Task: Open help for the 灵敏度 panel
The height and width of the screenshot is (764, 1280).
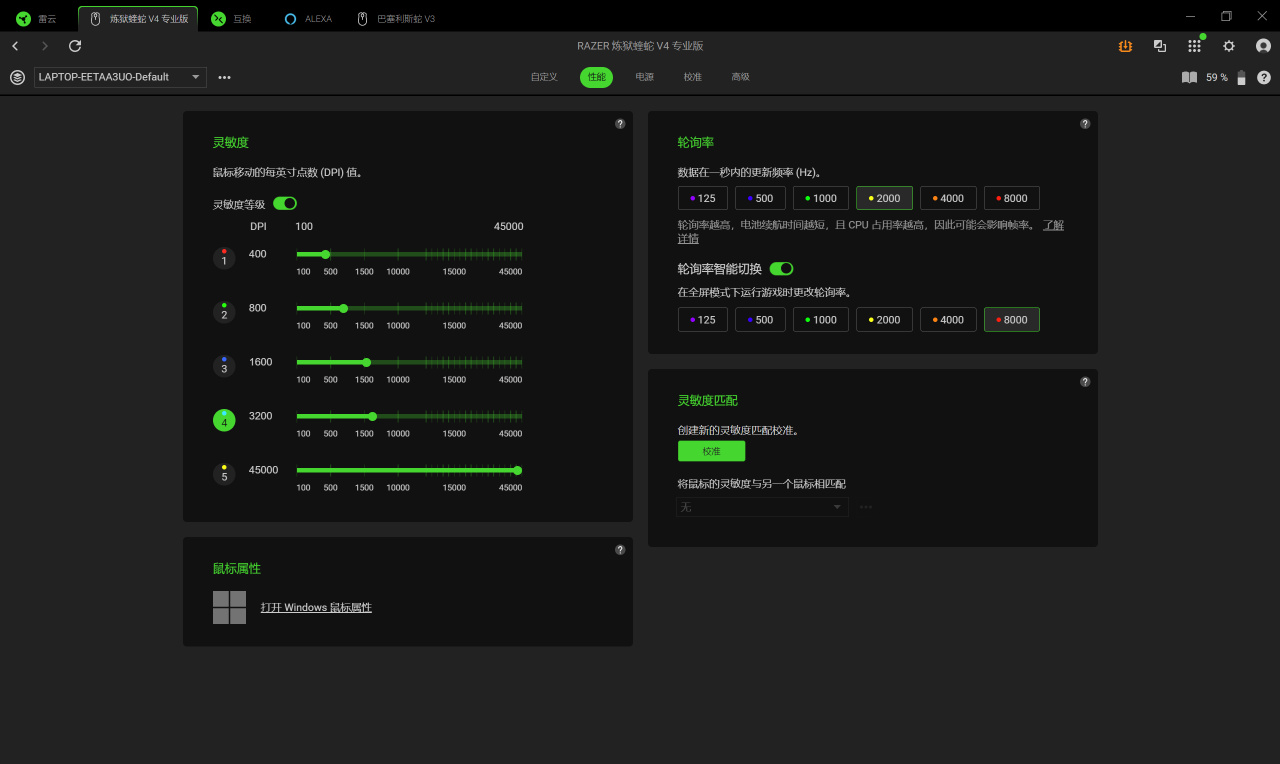Action: pyautogui.click(x=620, y=124)
